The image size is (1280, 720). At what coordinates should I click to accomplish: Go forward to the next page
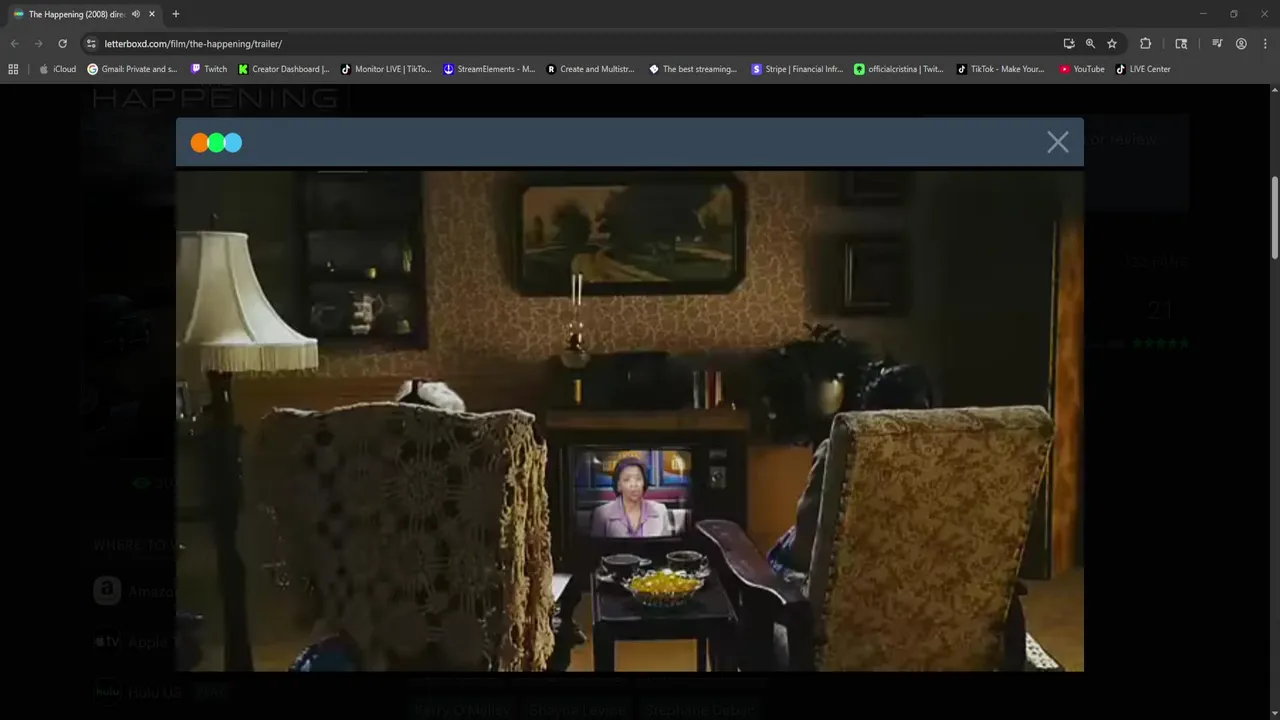[38, 44]
